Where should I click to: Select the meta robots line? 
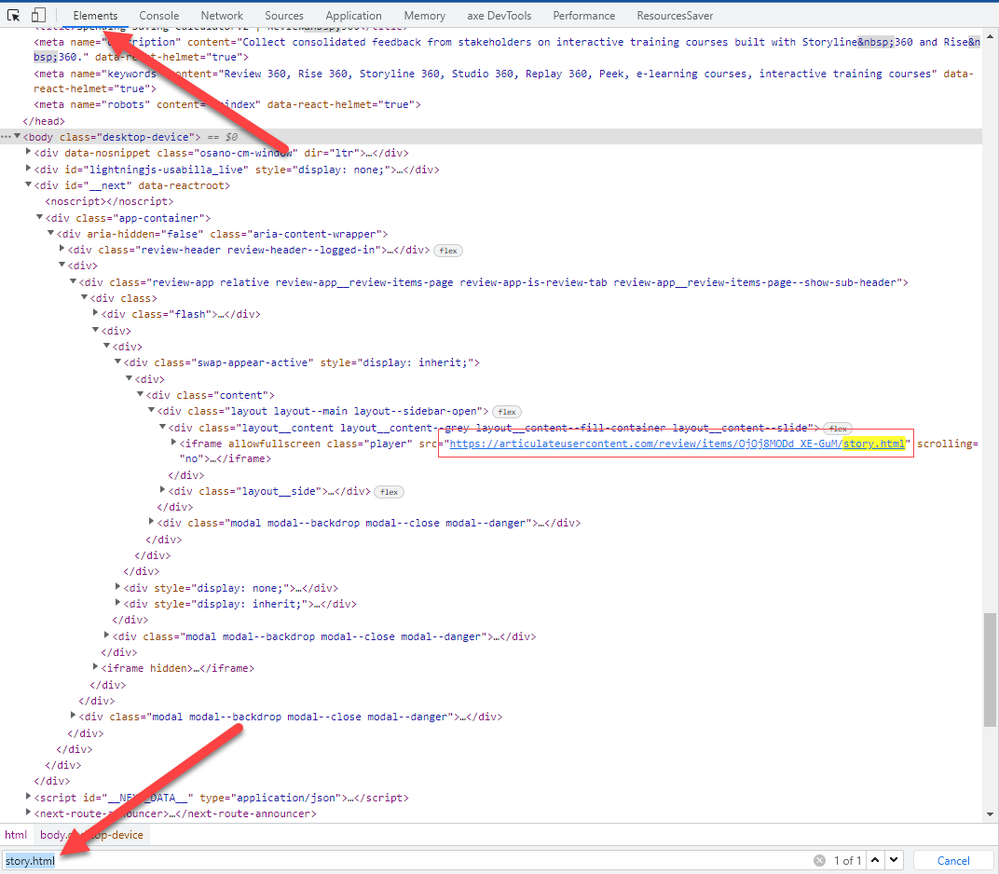point(227,104)
